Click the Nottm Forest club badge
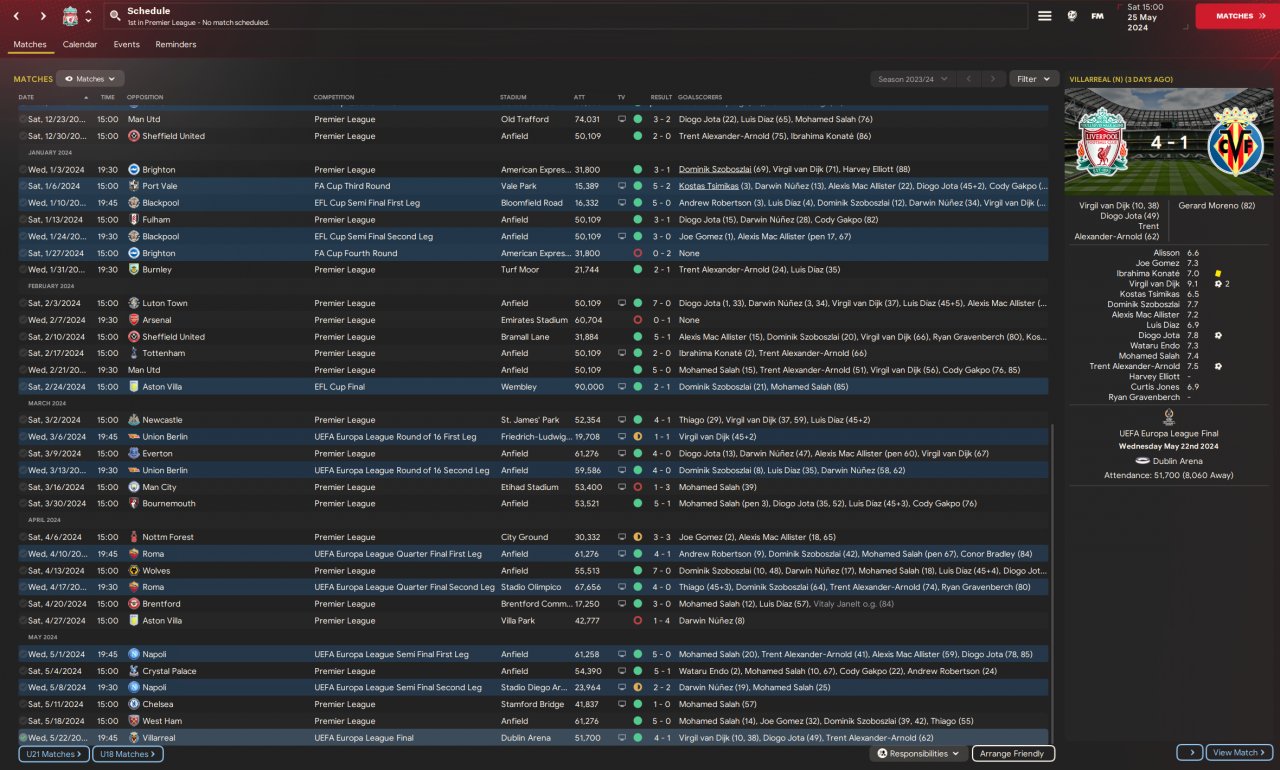Screen dimensions: 1280x770 134,537
